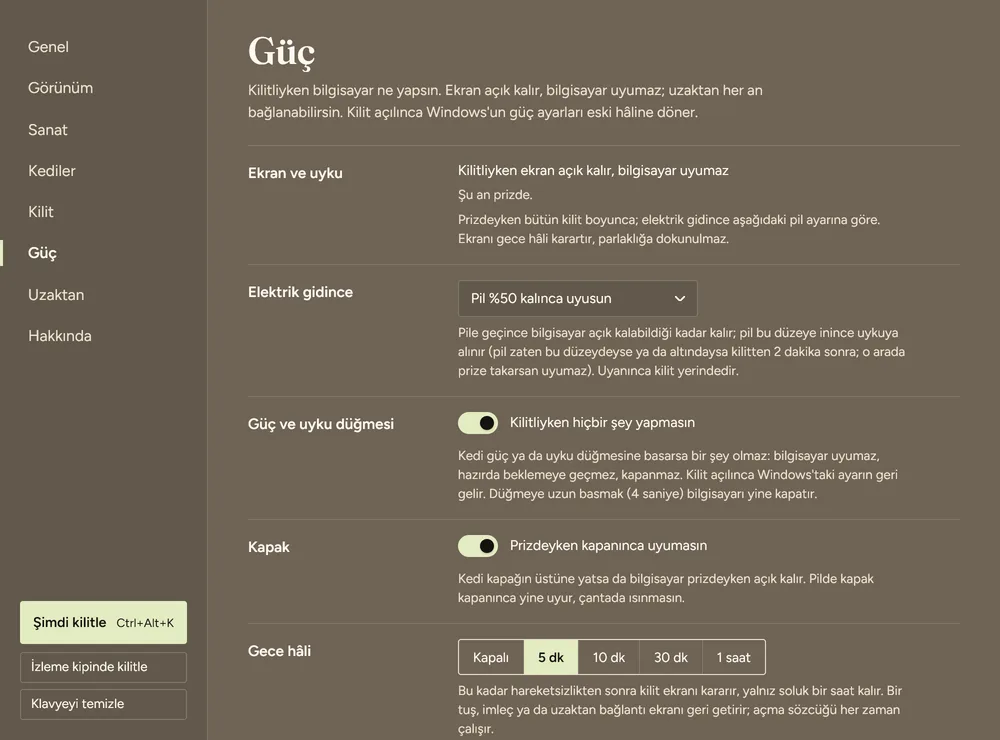Open the Genel settings section
The height and width of the screenshot is (740, 1000).
click(x=48, y=47)
